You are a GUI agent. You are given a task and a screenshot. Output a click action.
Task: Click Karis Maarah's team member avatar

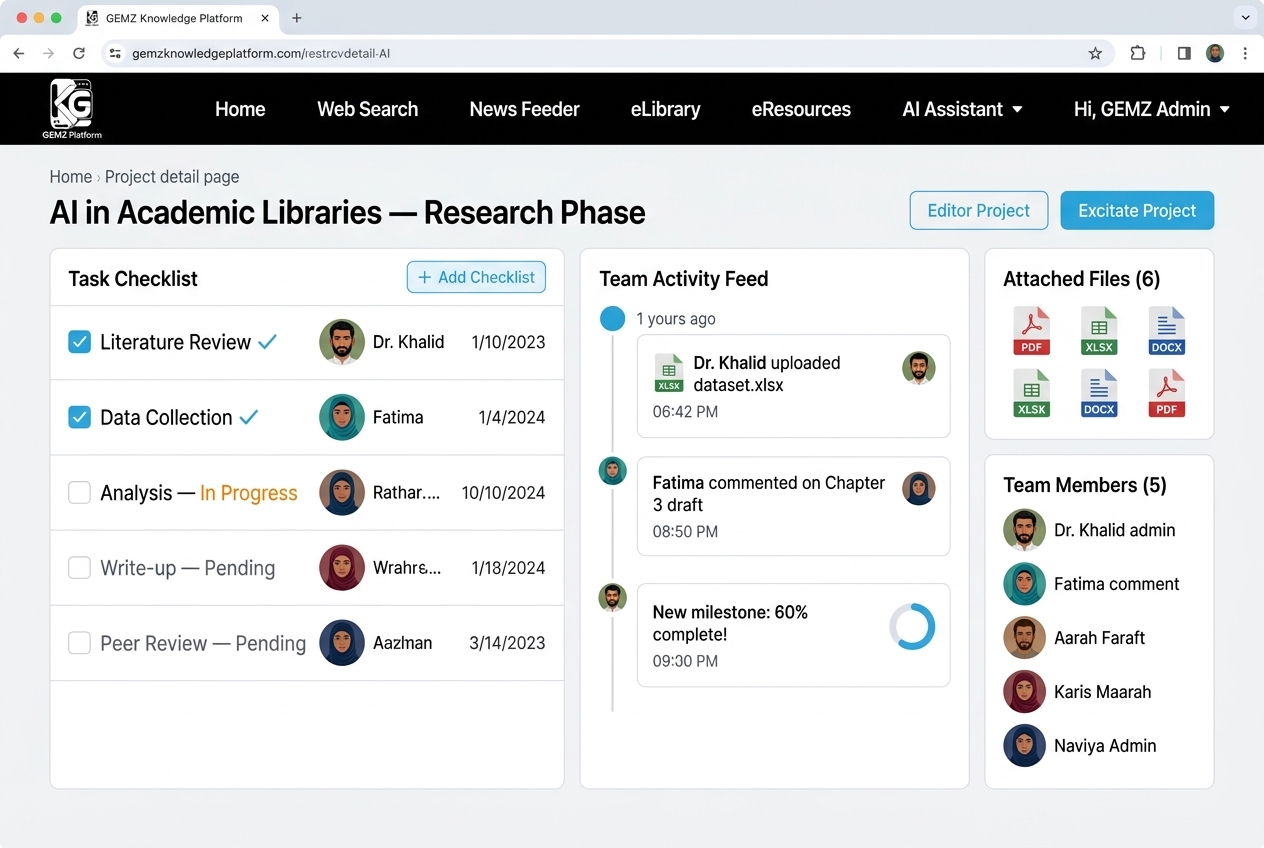(1024, 692)
